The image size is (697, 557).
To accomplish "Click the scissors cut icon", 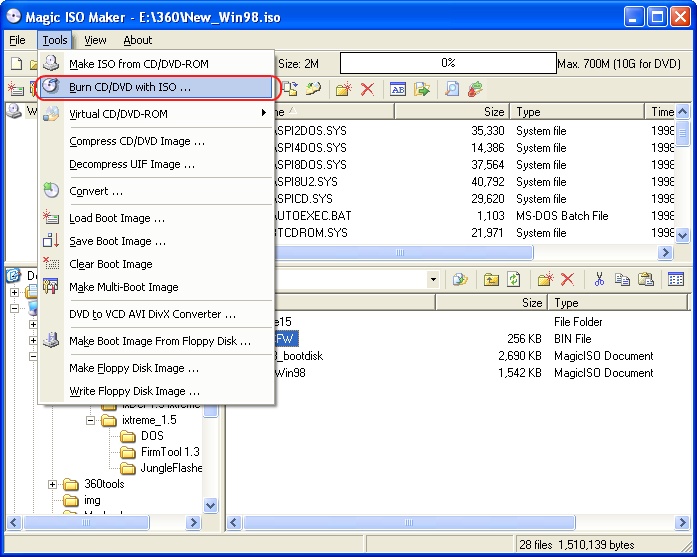I will tap(599, 280).
